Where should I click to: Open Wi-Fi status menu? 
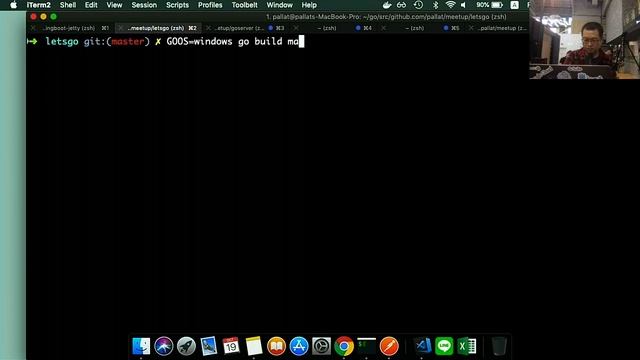pos(450,5)
